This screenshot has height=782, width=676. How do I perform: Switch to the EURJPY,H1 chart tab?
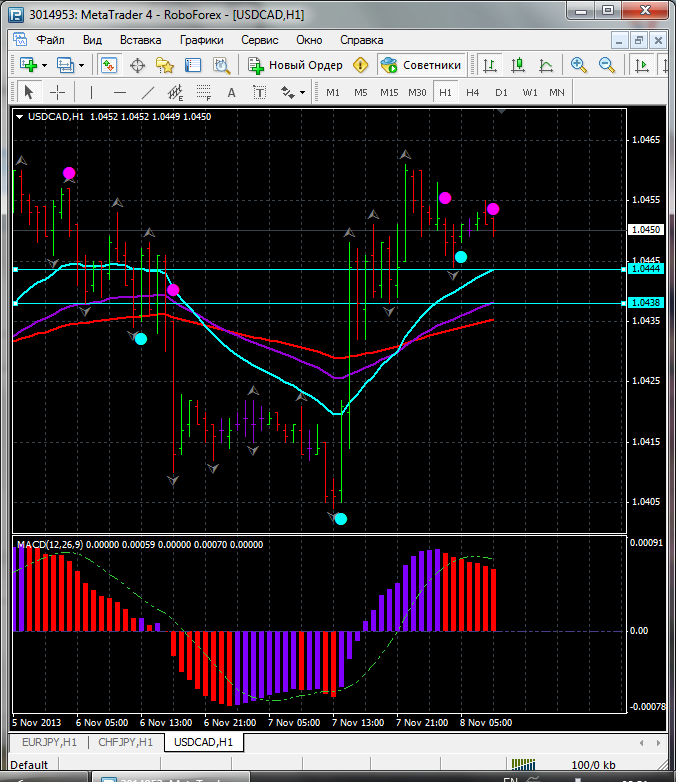pos(48,742)
